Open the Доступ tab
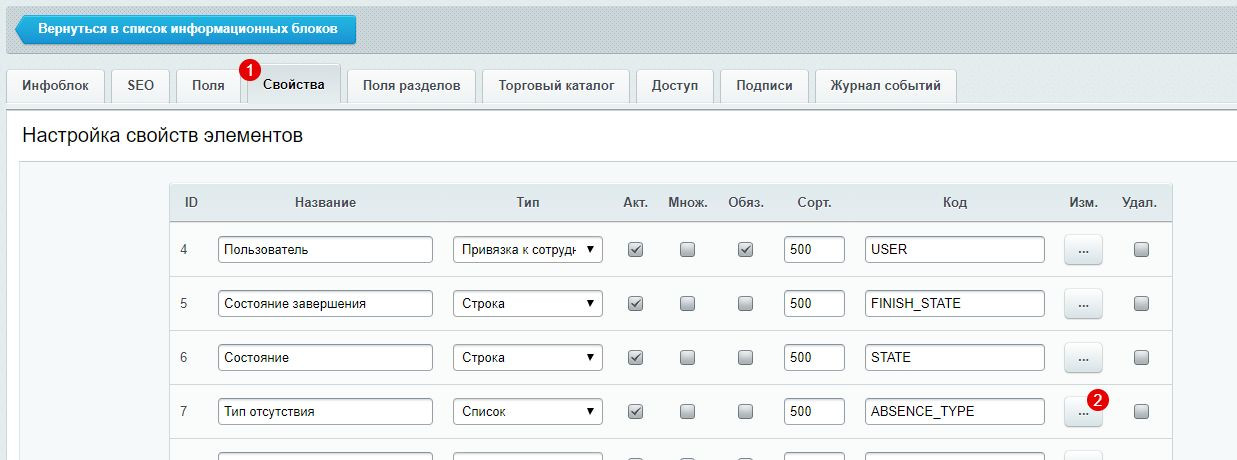 (675, 86)
